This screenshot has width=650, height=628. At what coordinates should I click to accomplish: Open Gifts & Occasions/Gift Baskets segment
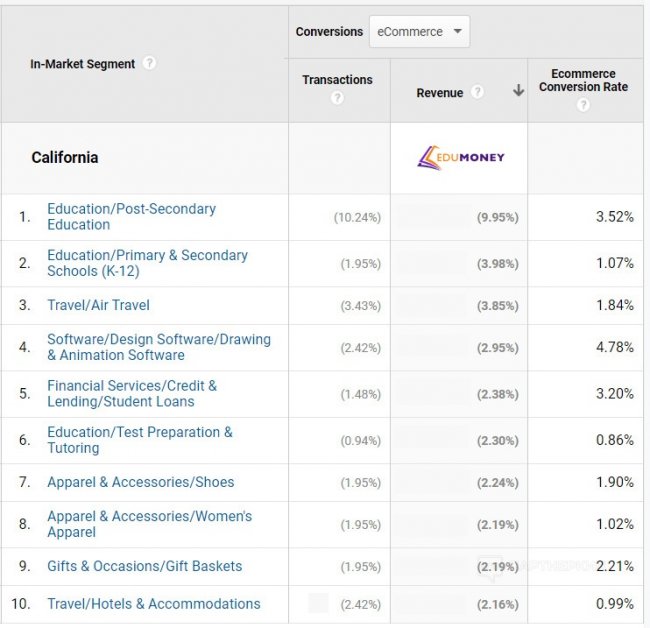[144, 566]
